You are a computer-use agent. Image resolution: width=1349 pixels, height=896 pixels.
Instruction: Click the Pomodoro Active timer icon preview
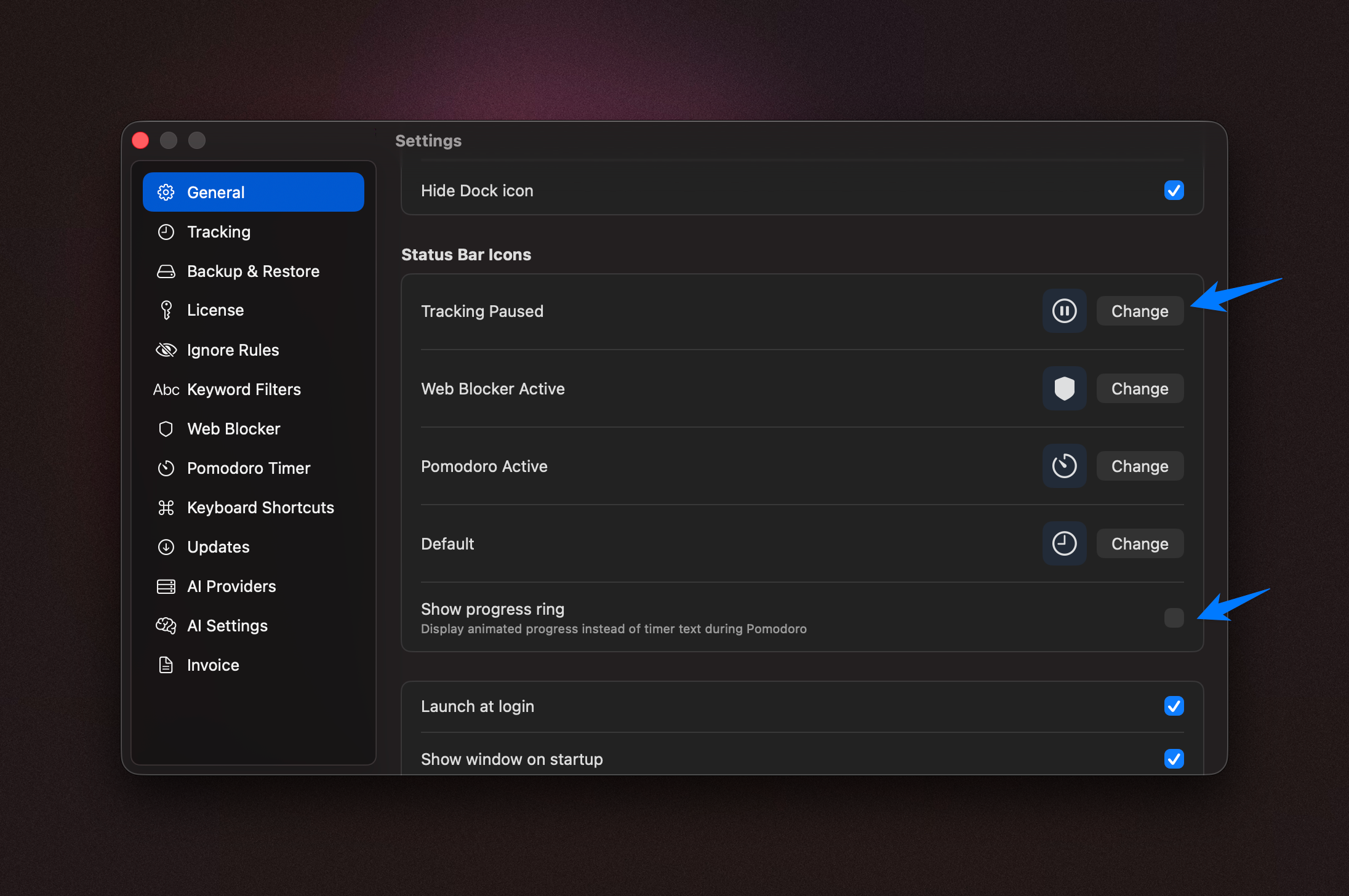coord(1064,466)
